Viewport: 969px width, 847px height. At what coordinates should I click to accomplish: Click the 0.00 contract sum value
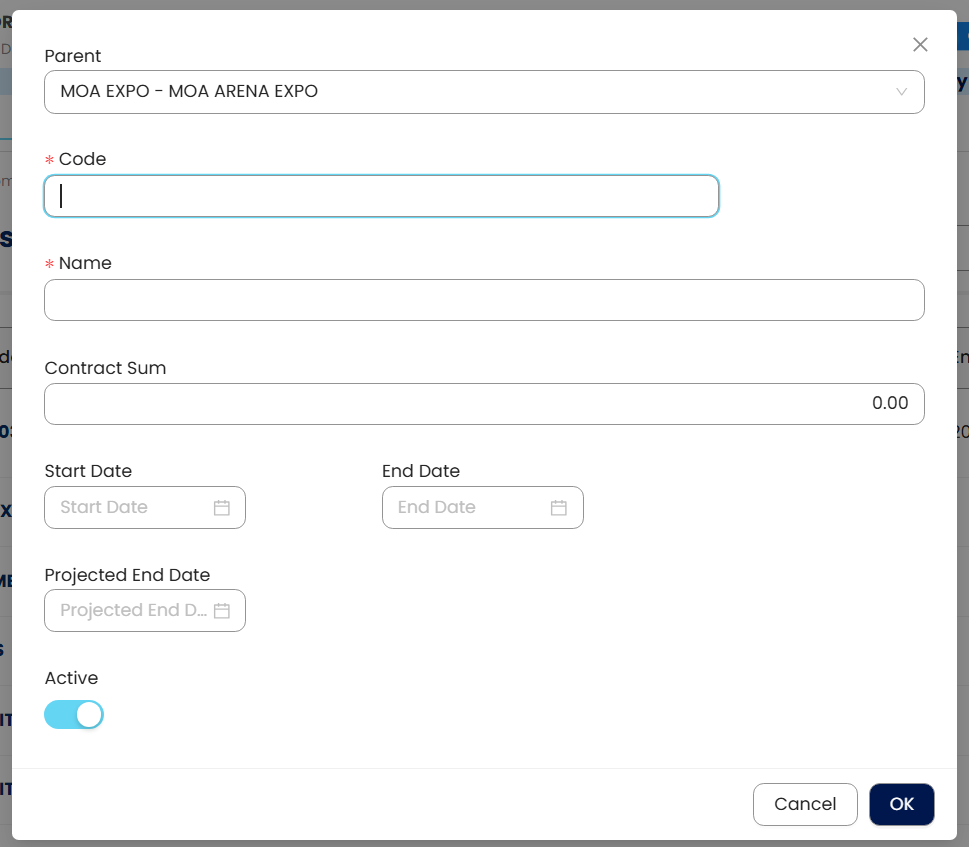890,403
